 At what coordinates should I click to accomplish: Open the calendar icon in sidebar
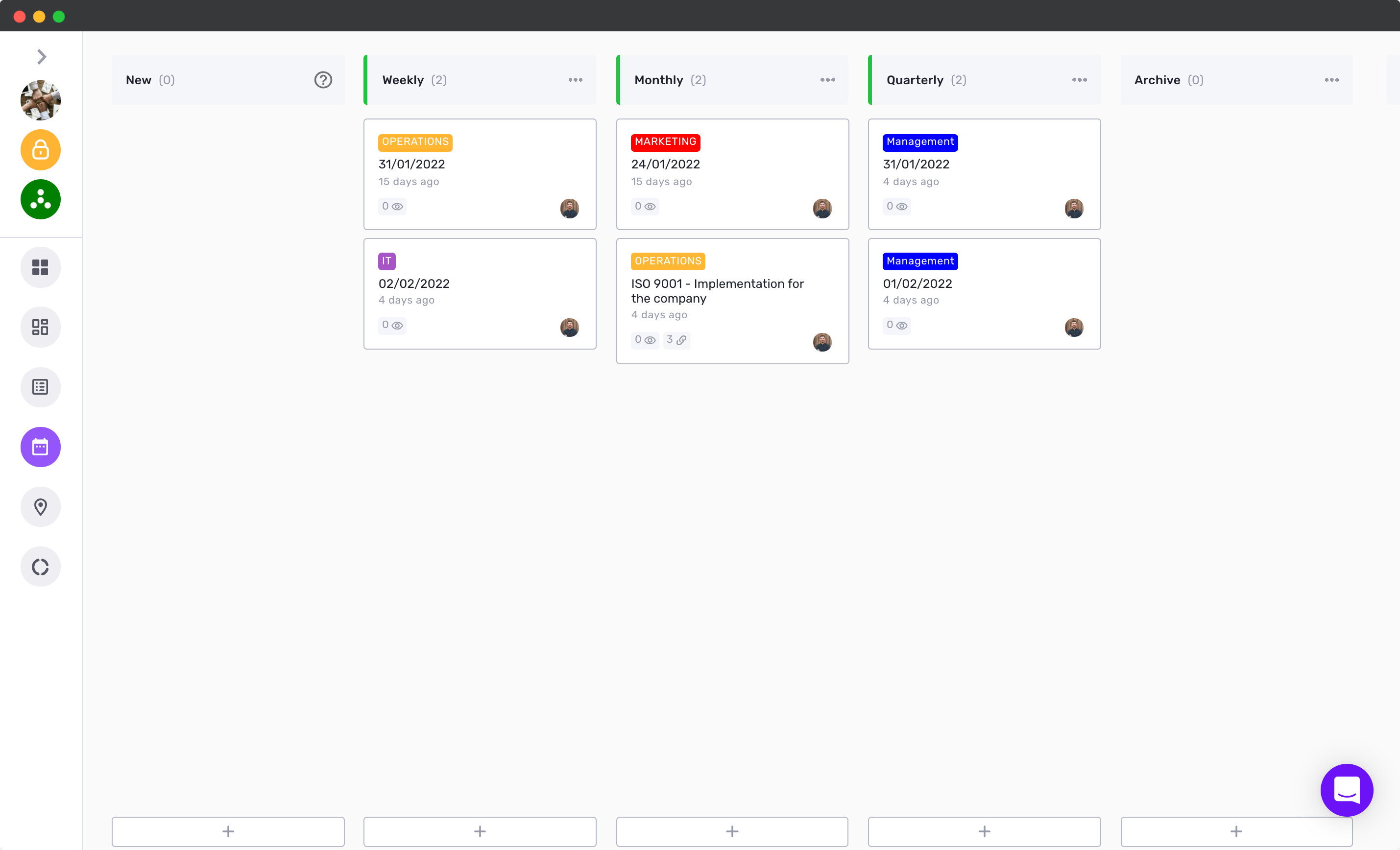click(x=40, y=447)
